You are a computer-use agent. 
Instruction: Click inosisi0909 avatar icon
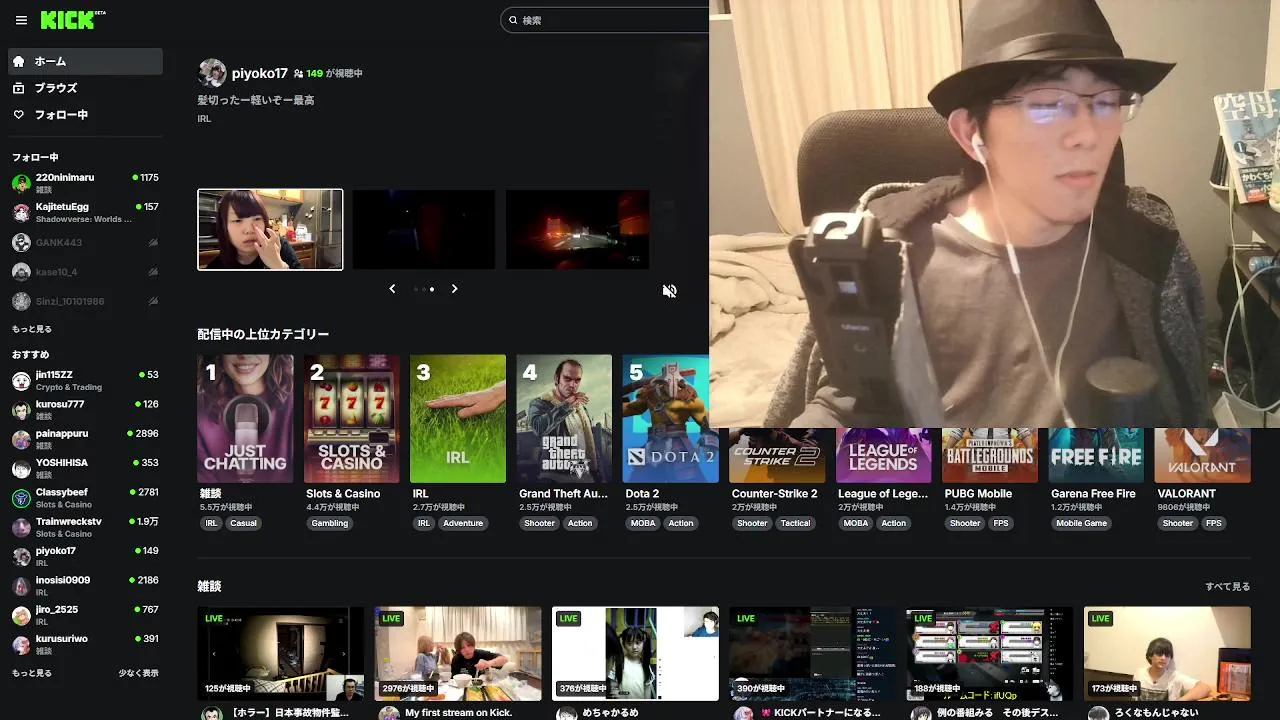pos(21,586)
